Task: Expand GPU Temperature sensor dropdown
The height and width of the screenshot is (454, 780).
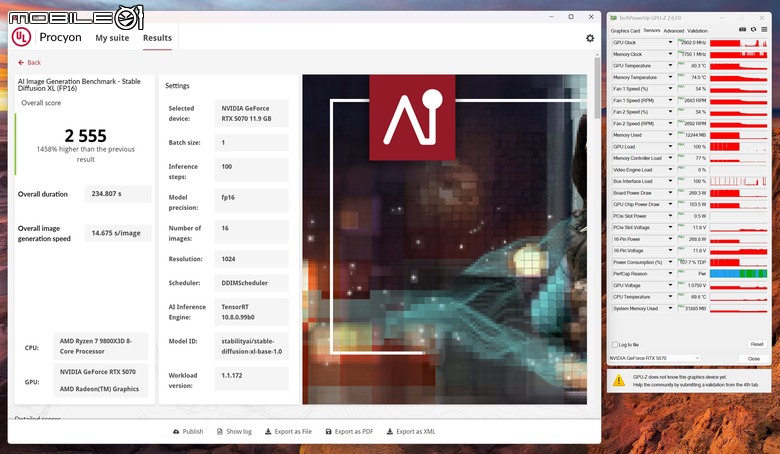Action: [670, 66]
